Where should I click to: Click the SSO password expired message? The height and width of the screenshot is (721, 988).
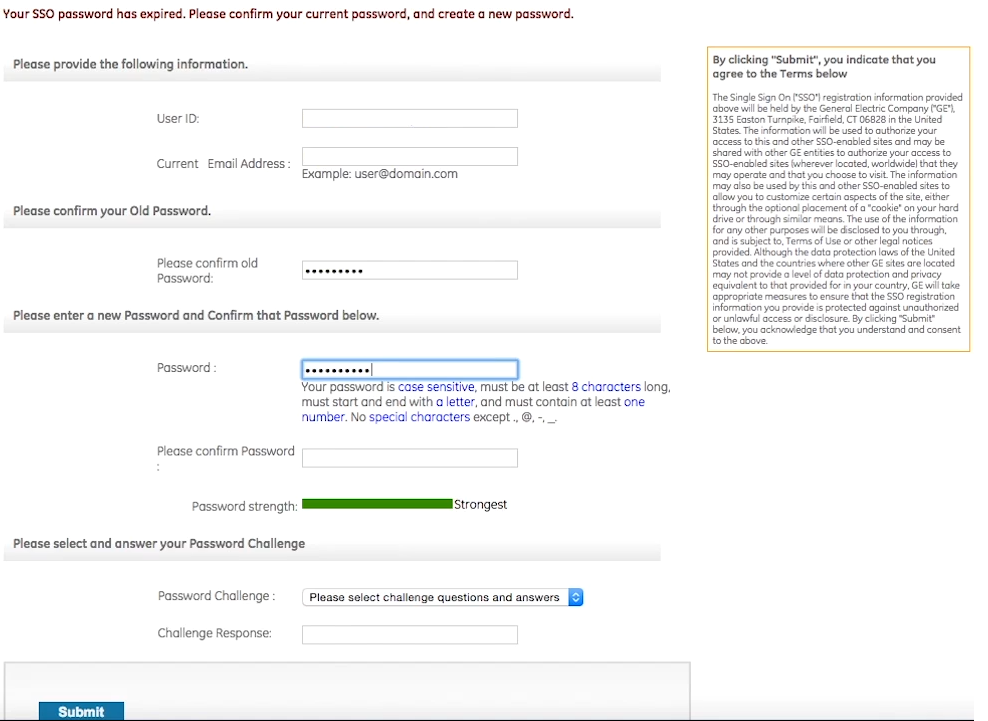point(288,15)
